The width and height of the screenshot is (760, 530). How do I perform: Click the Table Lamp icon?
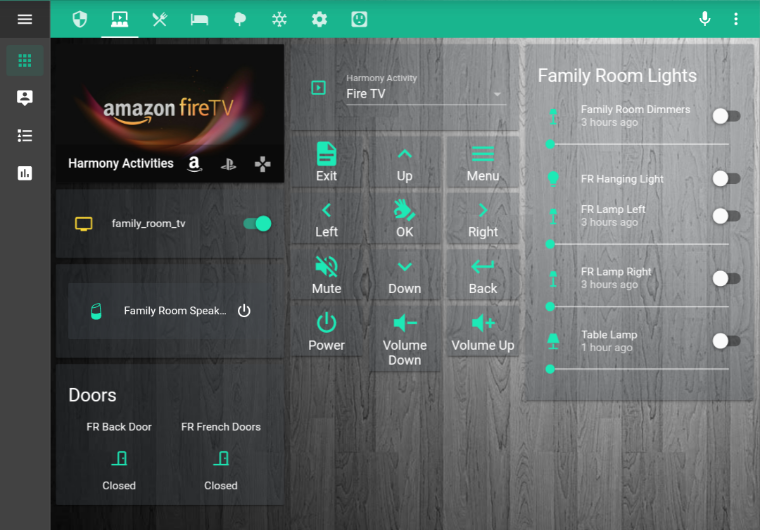(x=553, y=341)
